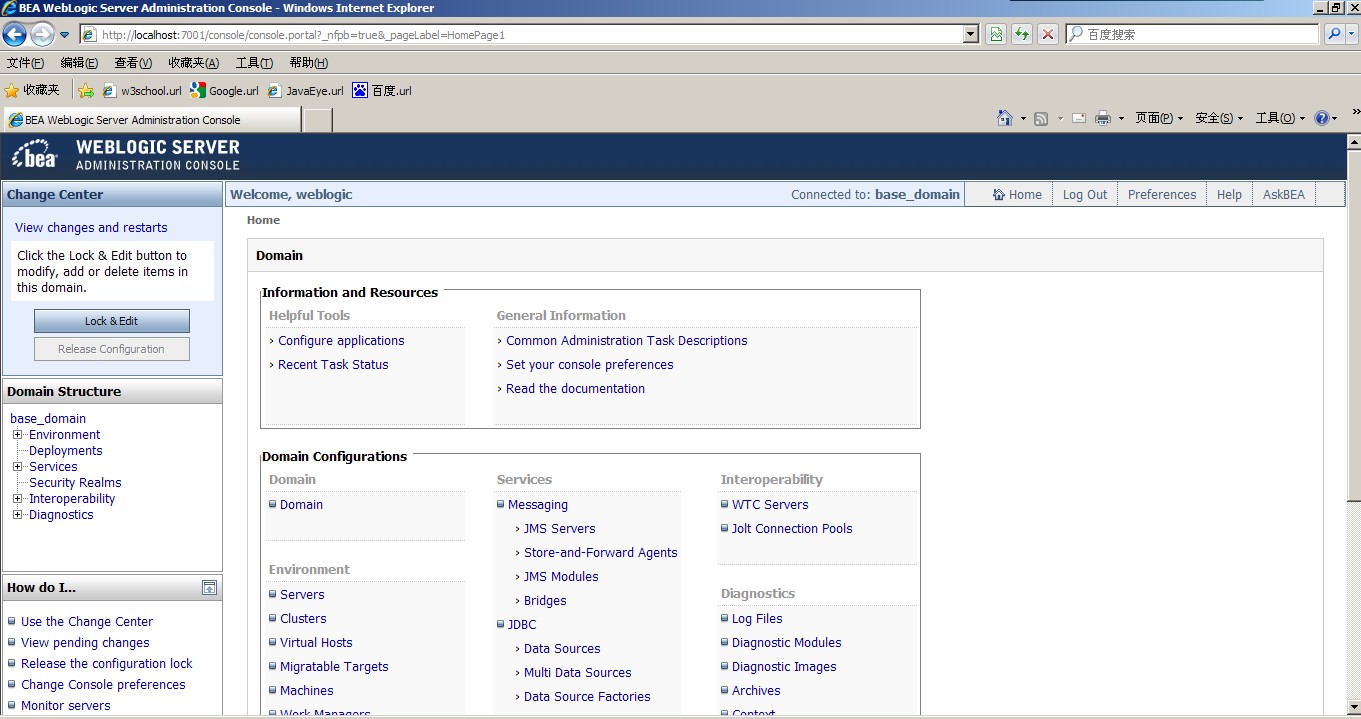The width and height of the screenshot is (1361, 719).
Task: Open the 文件(F) menu
Action: (25, 63)
